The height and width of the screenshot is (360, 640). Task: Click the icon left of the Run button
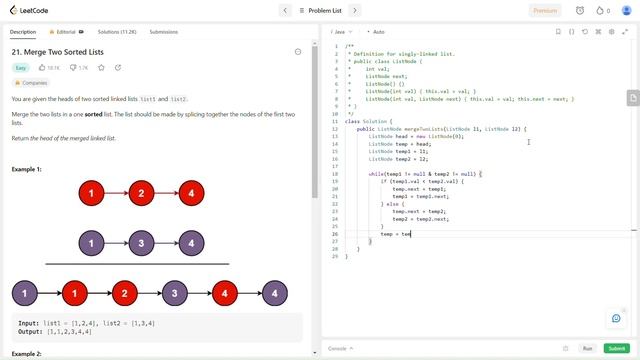[565, 349]
